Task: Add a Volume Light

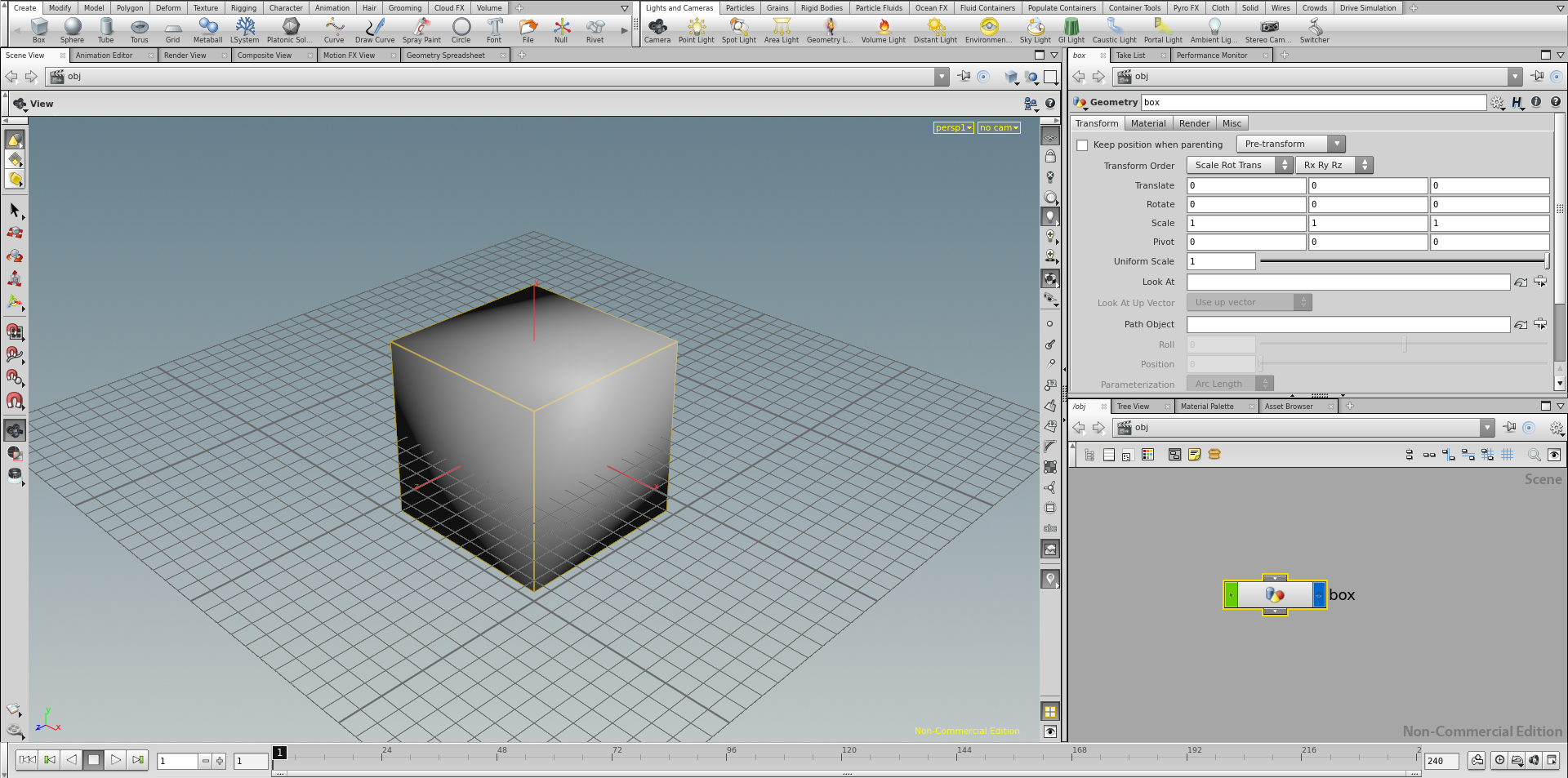Action: [884, 30]
